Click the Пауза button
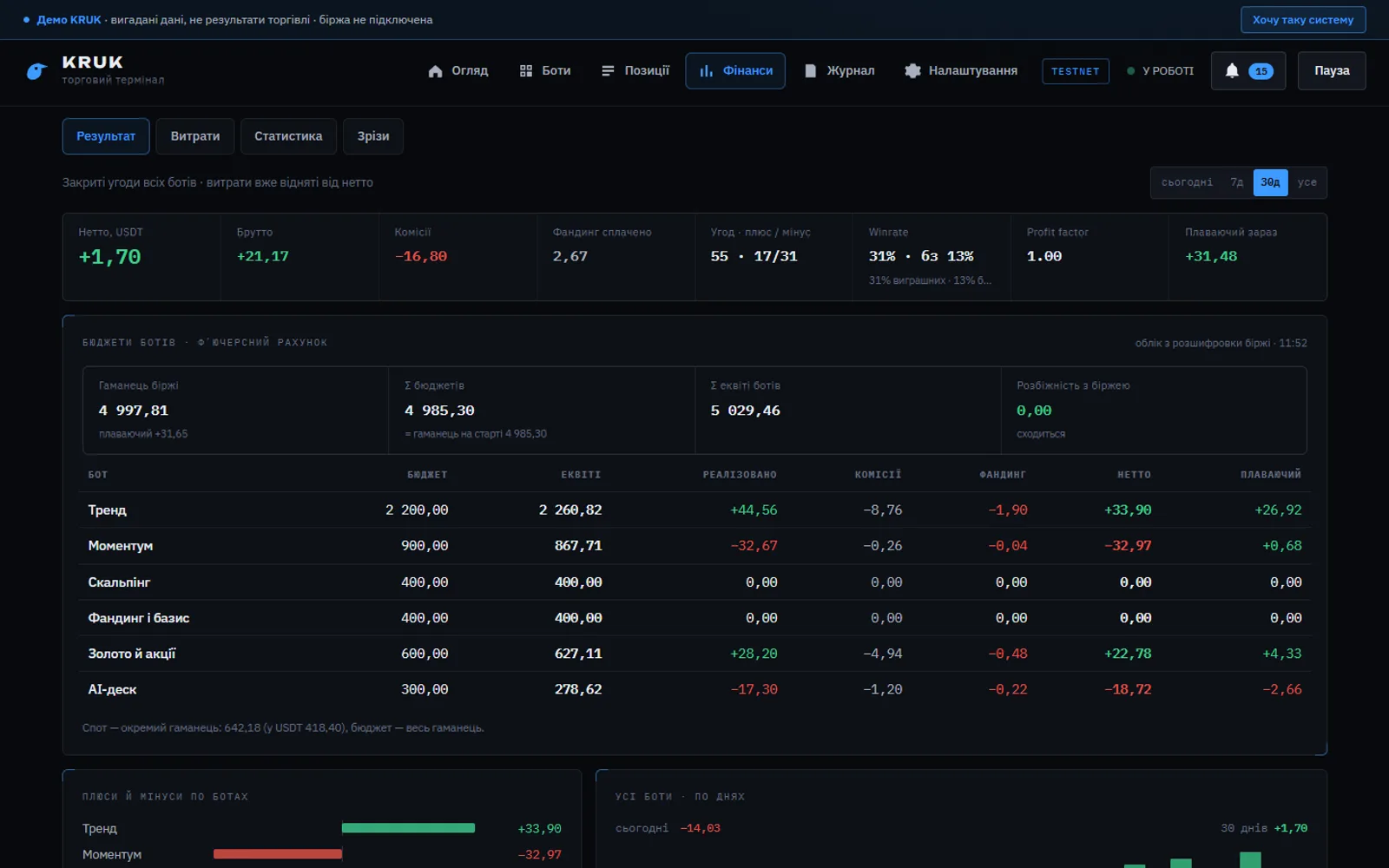The image size is (1389, 868). coord(1332,71)
